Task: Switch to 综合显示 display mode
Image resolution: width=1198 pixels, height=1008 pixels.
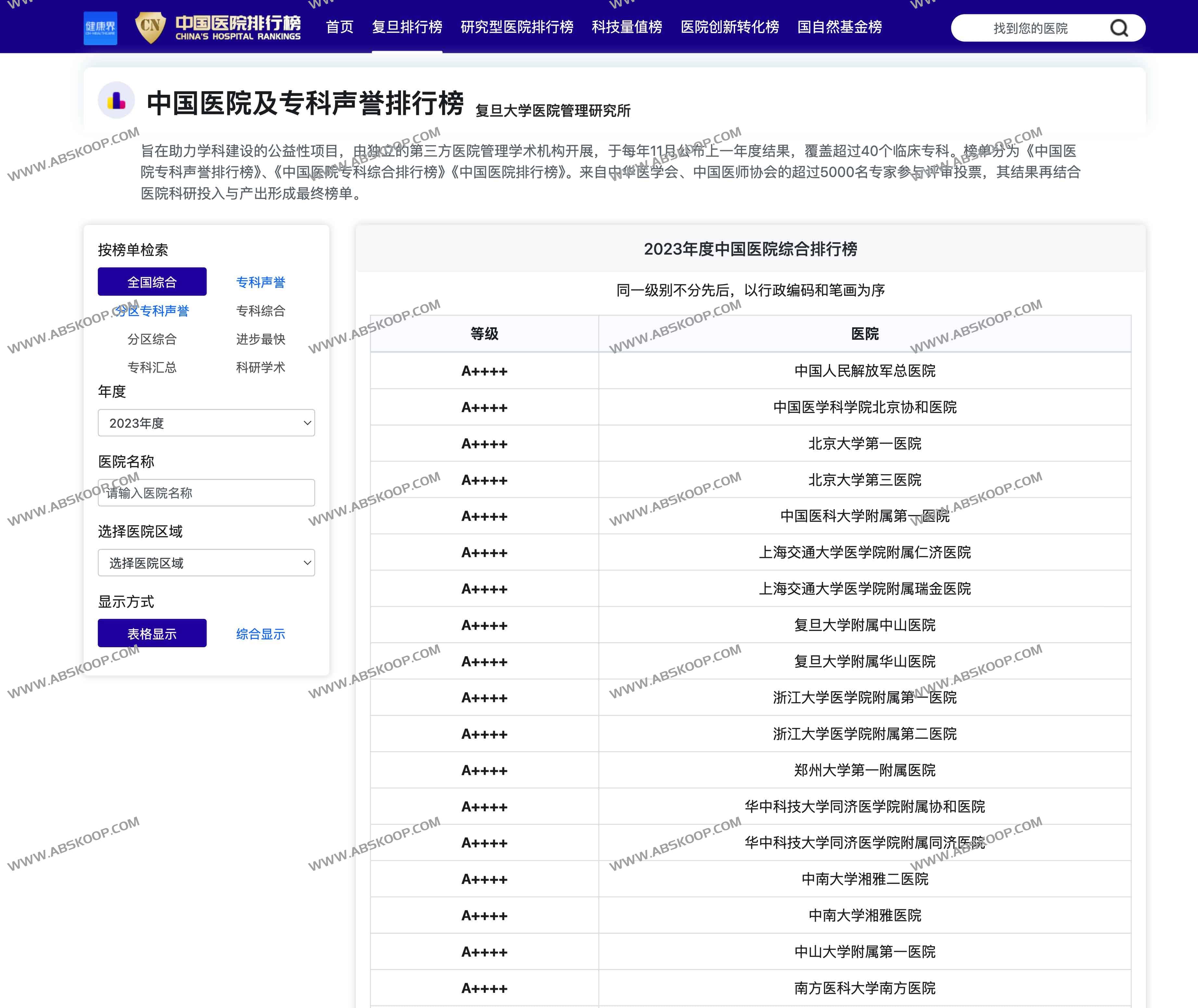Action: pyautogui.click(x=260, y=634)
